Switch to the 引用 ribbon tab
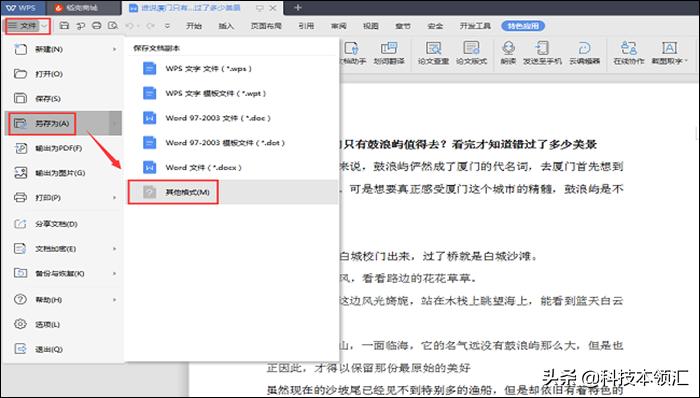Viewport: 700px width, 398px height. pyautogui.click(x=306, y=26)
